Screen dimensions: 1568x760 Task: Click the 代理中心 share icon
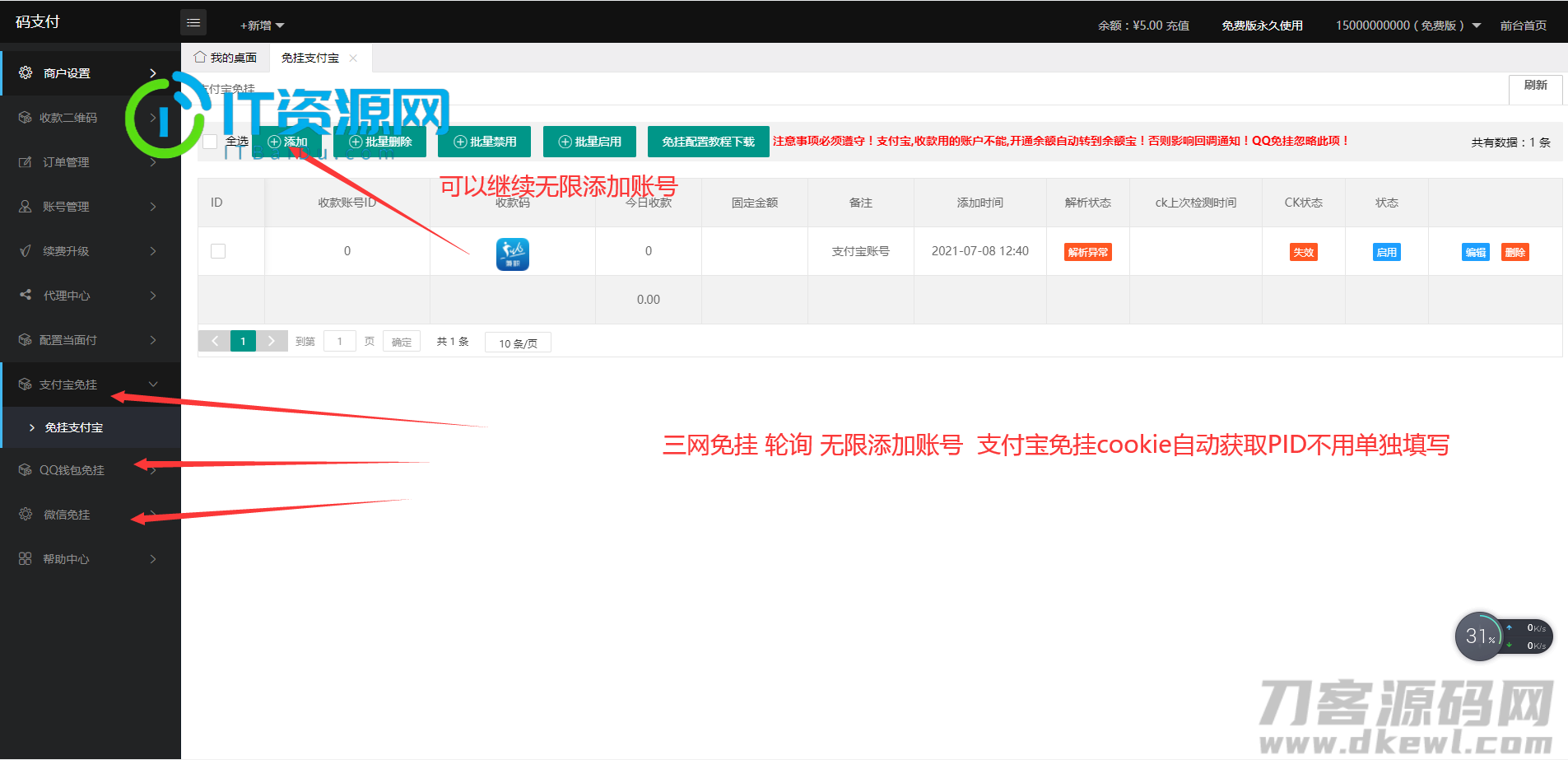[x=26, y=295]
